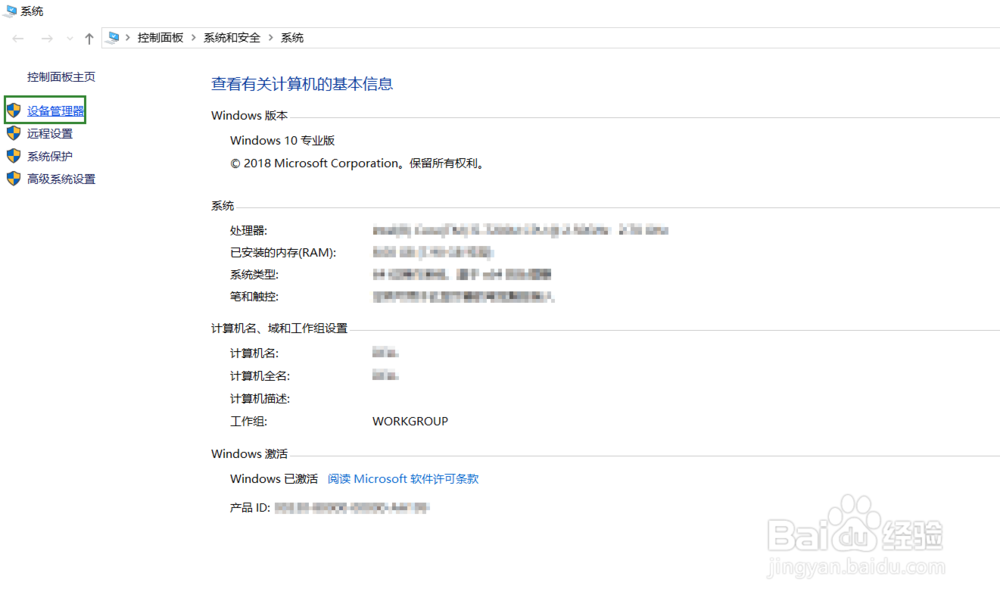Screen dimensions: 1000x601
Task: Click the 系统类型: label
Action: pos(254,274)
